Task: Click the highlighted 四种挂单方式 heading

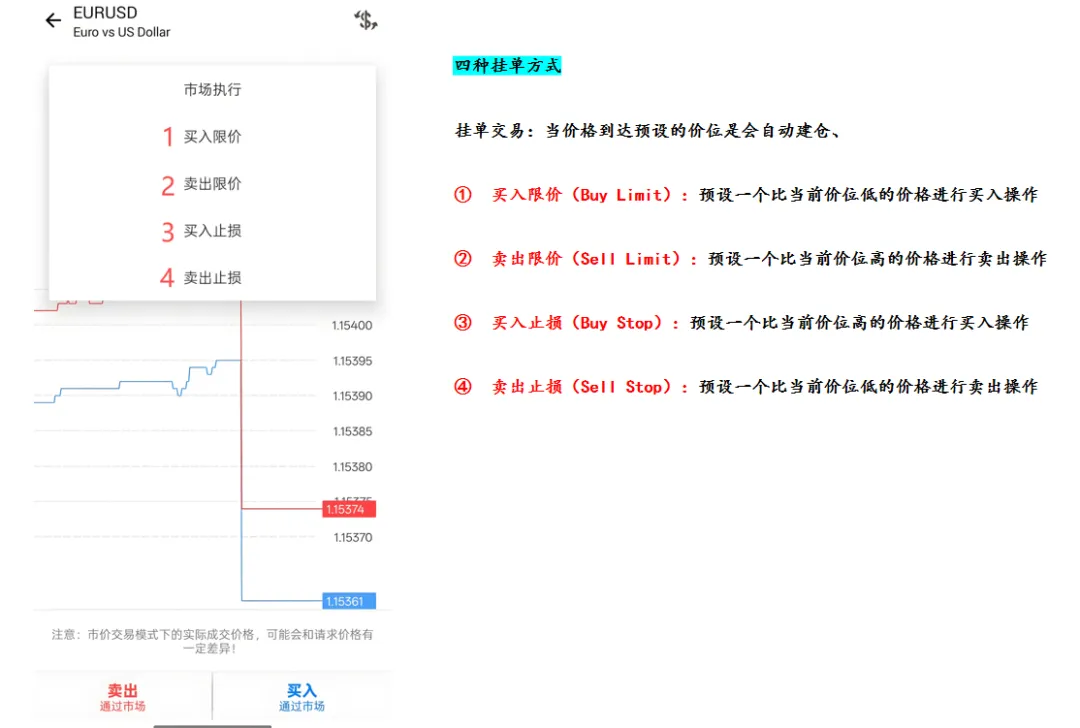Action: (x=507, y=65)
